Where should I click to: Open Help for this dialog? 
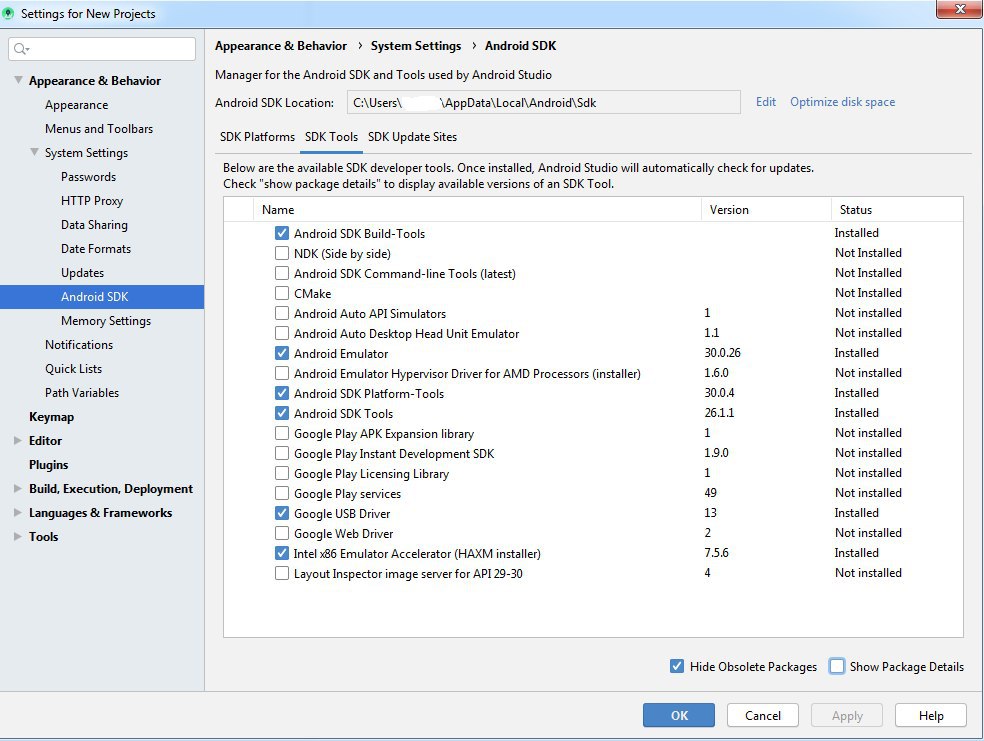931,715
